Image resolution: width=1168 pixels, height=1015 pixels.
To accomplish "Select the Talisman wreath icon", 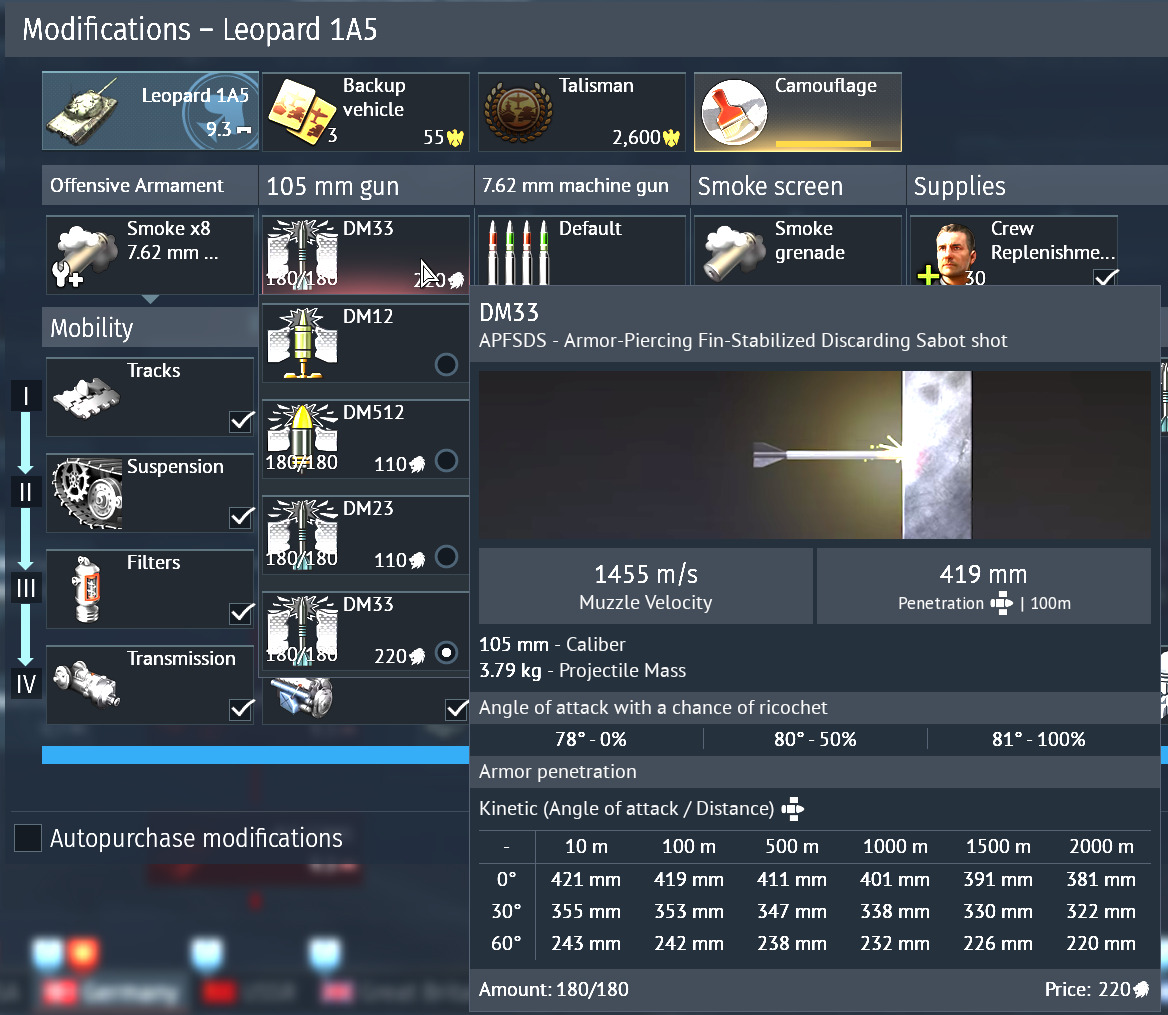I will (517, 111).
